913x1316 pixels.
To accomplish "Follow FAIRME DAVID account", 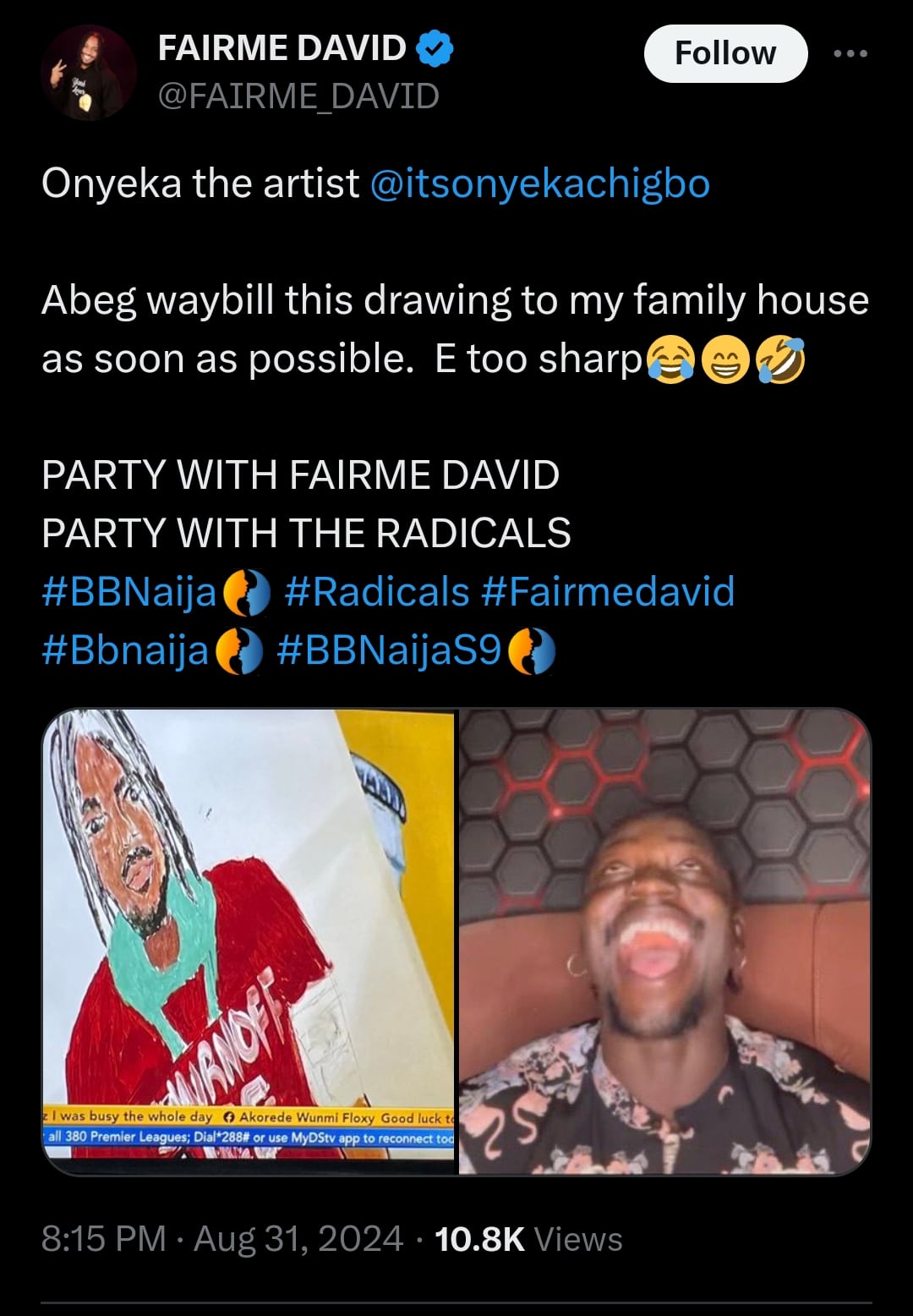I will 725,53.
